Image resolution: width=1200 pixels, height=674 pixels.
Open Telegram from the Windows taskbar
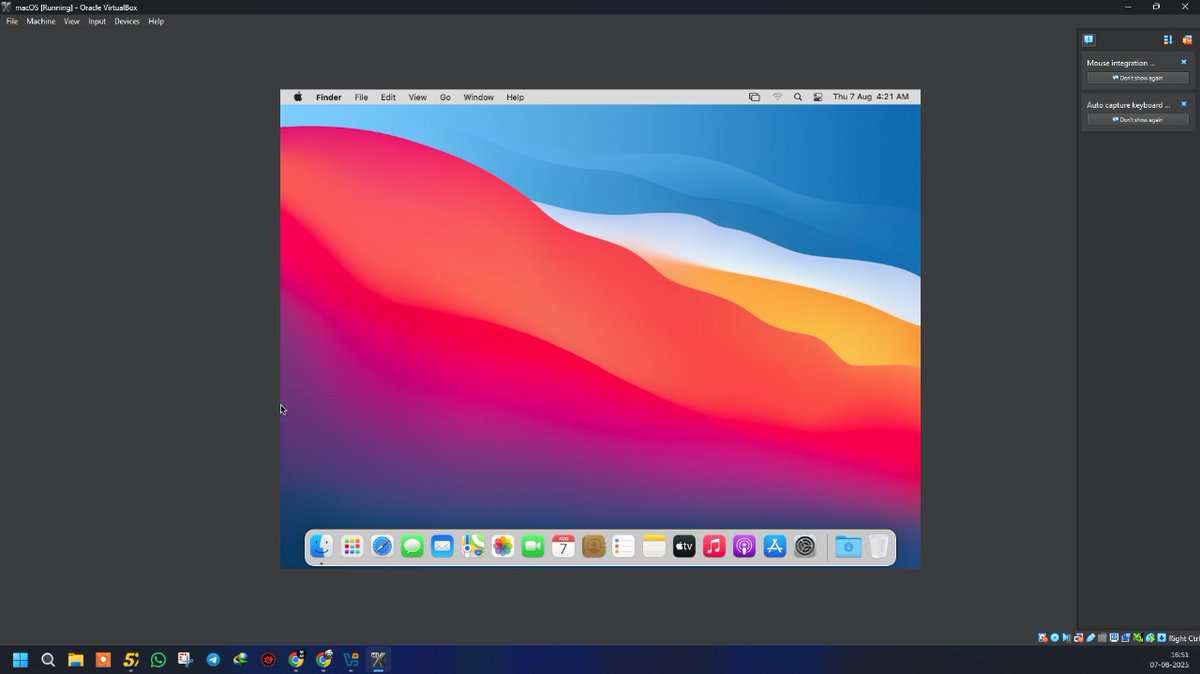pos(213,660)
